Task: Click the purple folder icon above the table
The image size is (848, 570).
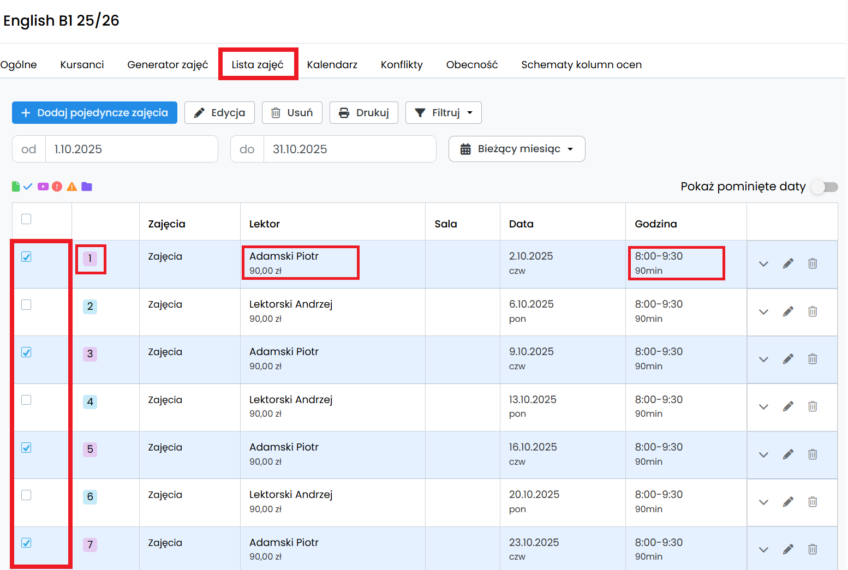Action: pyautogui.click(x=87, y=186)
